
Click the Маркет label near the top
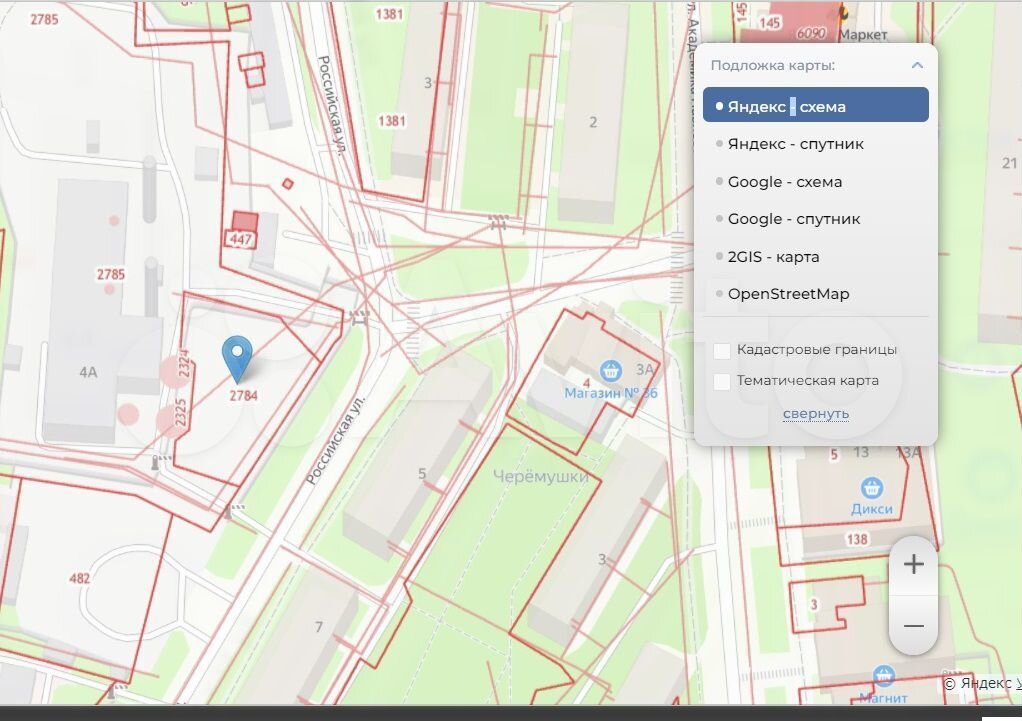(x=862, y=35)
